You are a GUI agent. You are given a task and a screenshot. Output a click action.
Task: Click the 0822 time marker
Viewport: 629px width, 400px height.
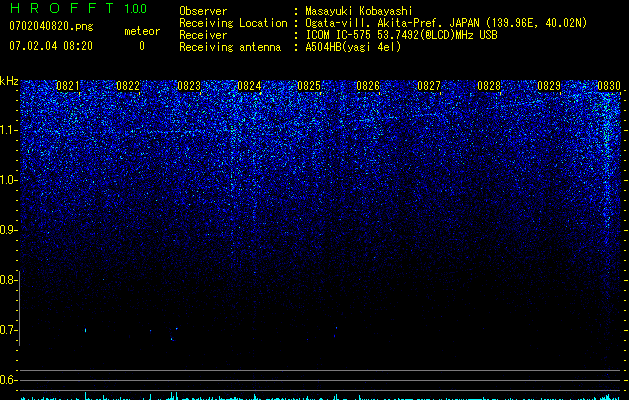click(128, 86)
